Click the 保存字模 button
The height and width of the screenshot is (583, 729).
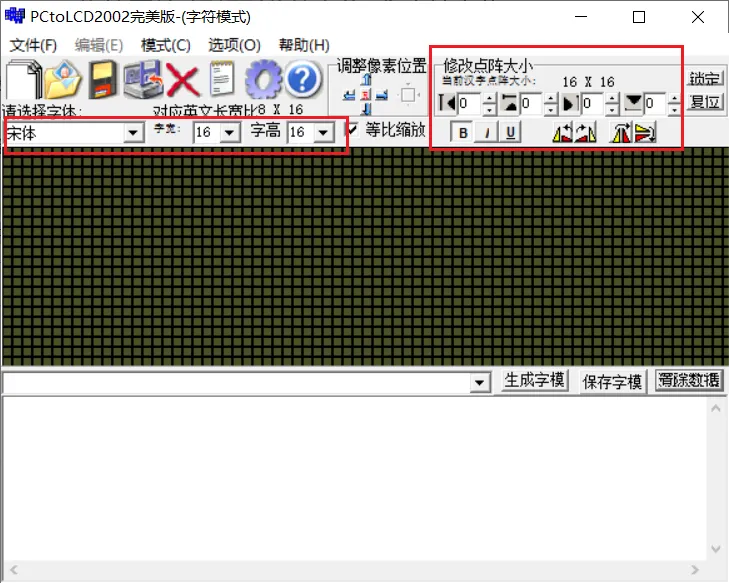point(612,382)
